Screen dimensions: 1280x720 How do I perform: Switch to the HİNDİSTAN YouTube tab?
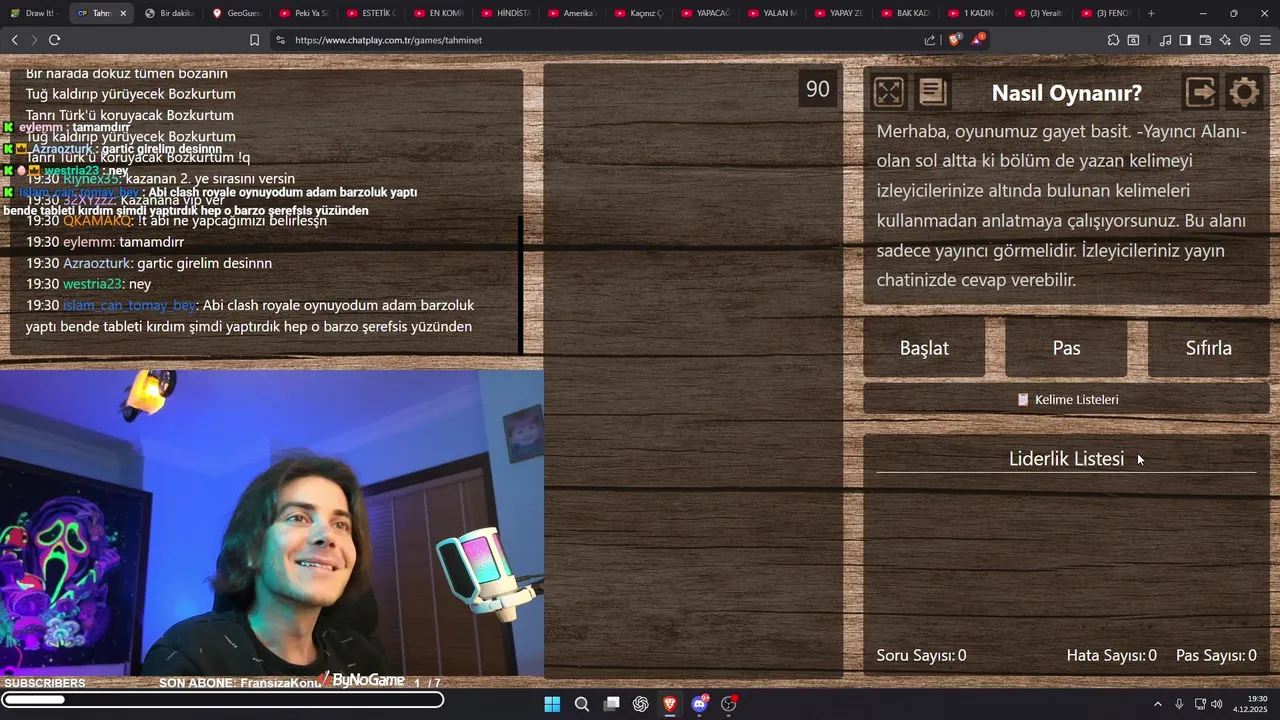(x=505, y=13)
